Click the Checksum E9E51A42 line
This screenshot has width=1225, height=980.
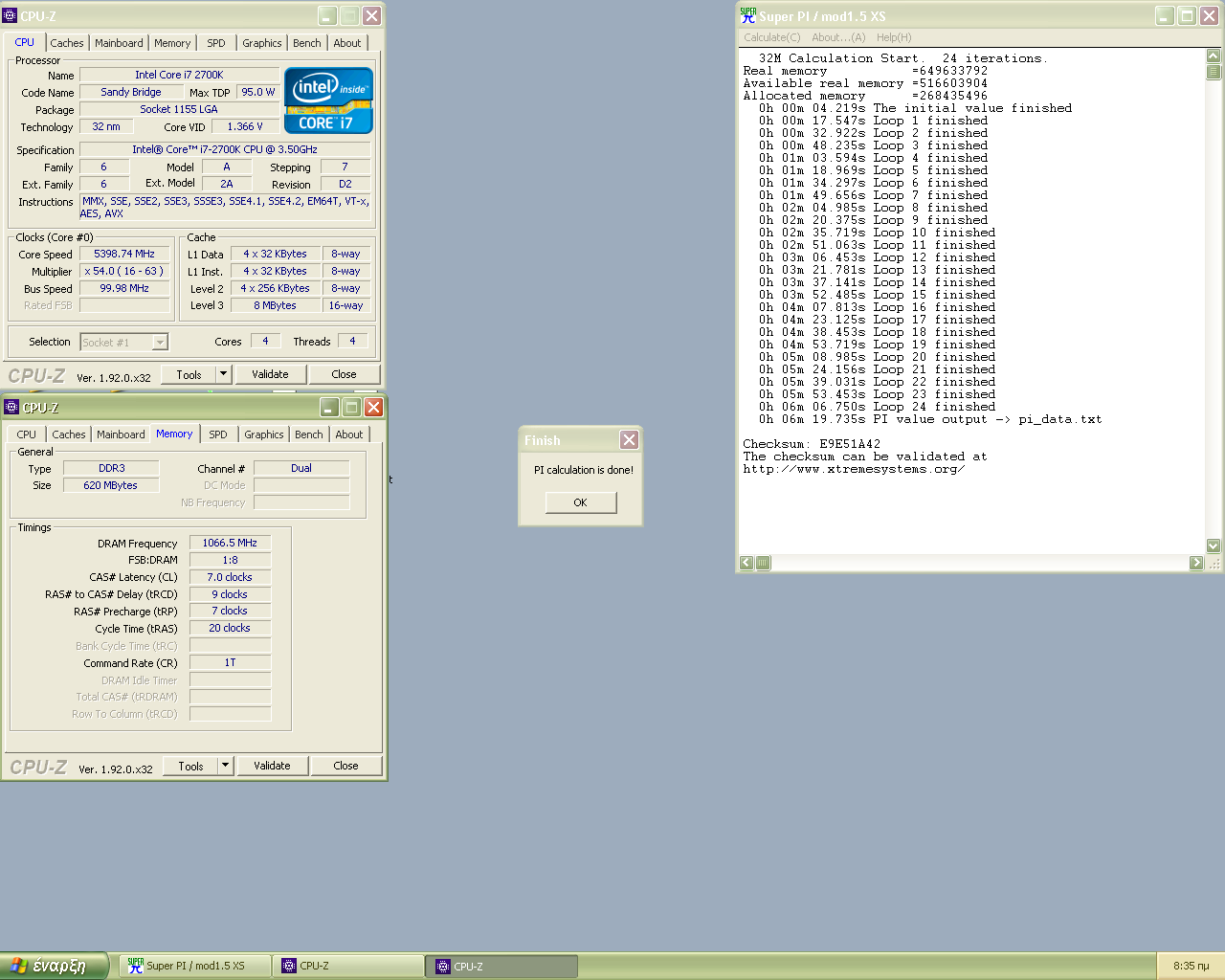pyautogui.click(x=812, y=444)
